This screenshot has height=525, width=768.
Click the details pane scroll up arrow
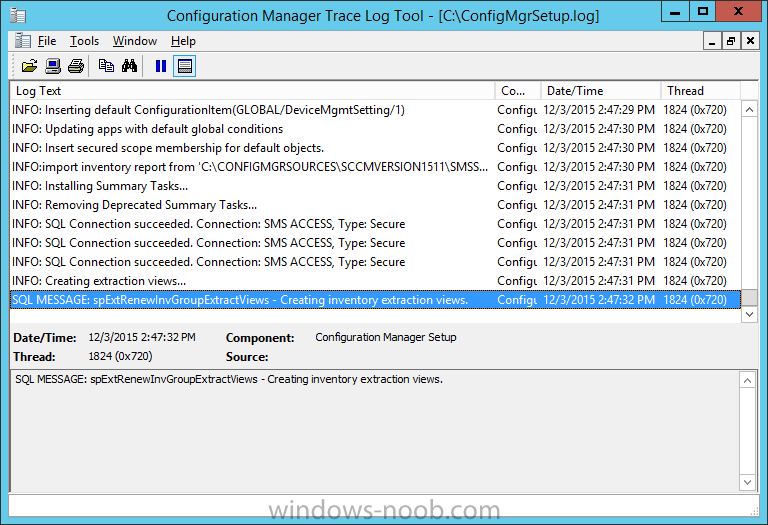click(x=747, y=380)
